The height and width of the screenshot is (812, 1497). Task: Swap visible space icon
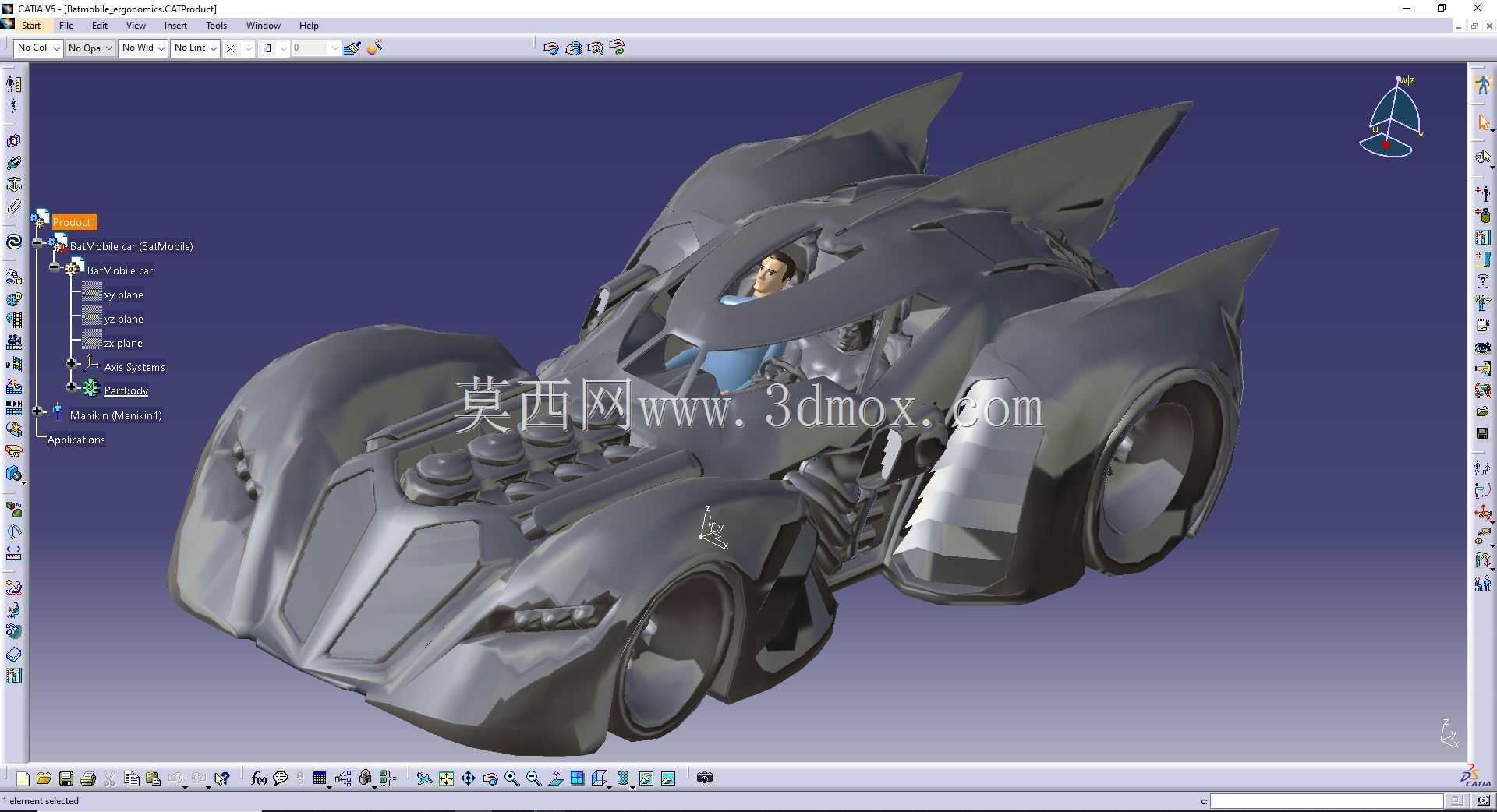pyautogui.click(x=668, y=778)
